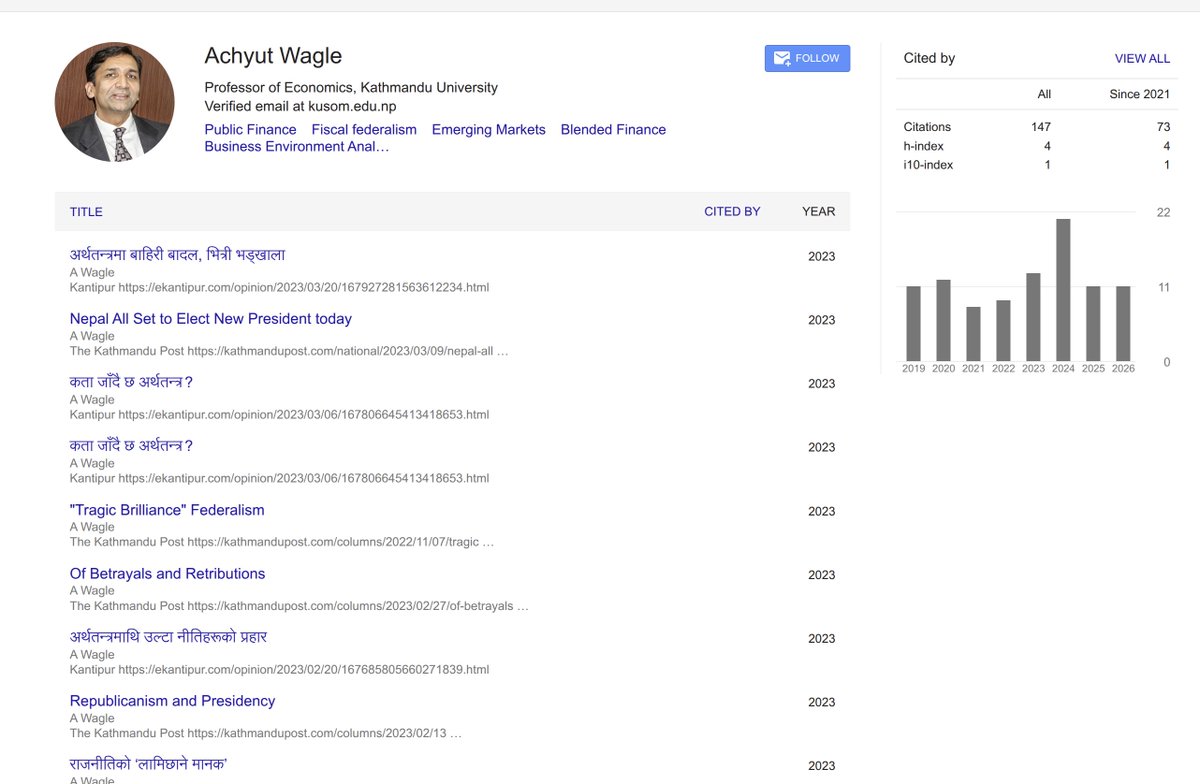The height and width of the screenshot is (784, 1200).
Task: Click the 'Cited by' panel heading
Action: coord(929,58)
